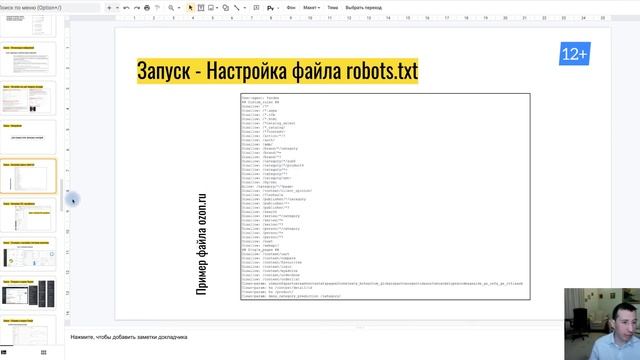Add a comment from the toolbar
The height and width of the screenshot is (360, 640).
click(x=256, y=8)
